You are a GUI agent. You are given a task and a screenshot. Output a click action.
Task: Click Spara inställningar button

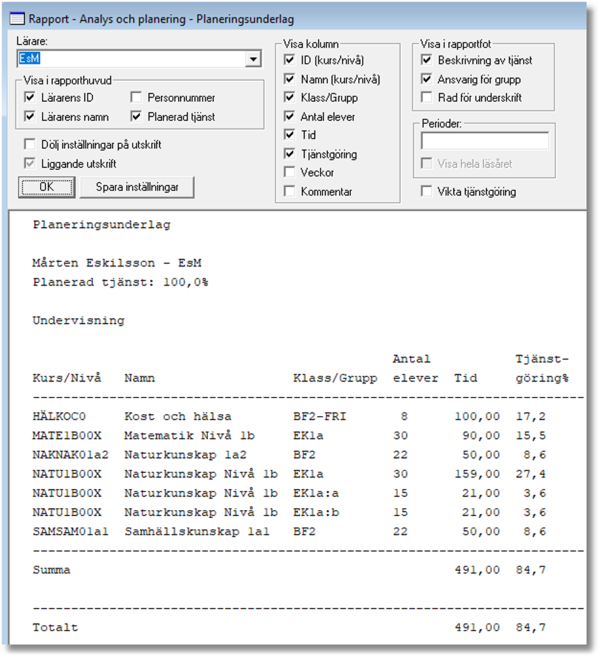pyautogui.click(x=138, y=187)
